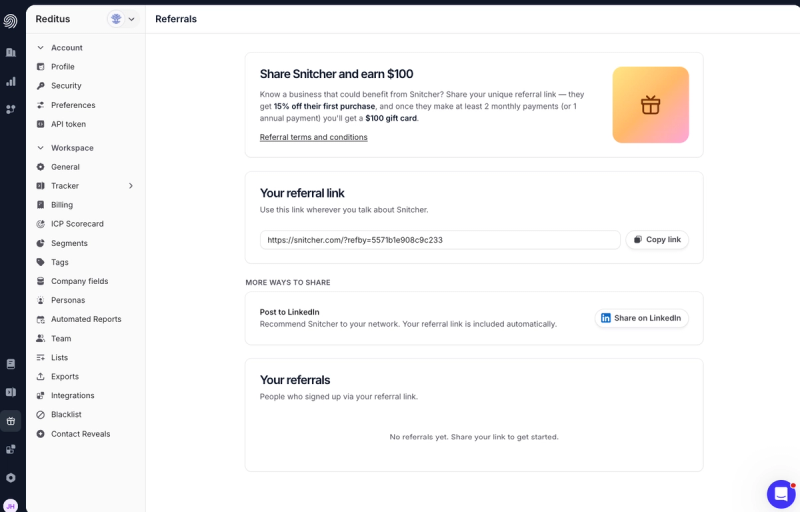Viewport: 800px width, 512px height.
Task: Select General workspace settings
Action: [x=65, y=167]
